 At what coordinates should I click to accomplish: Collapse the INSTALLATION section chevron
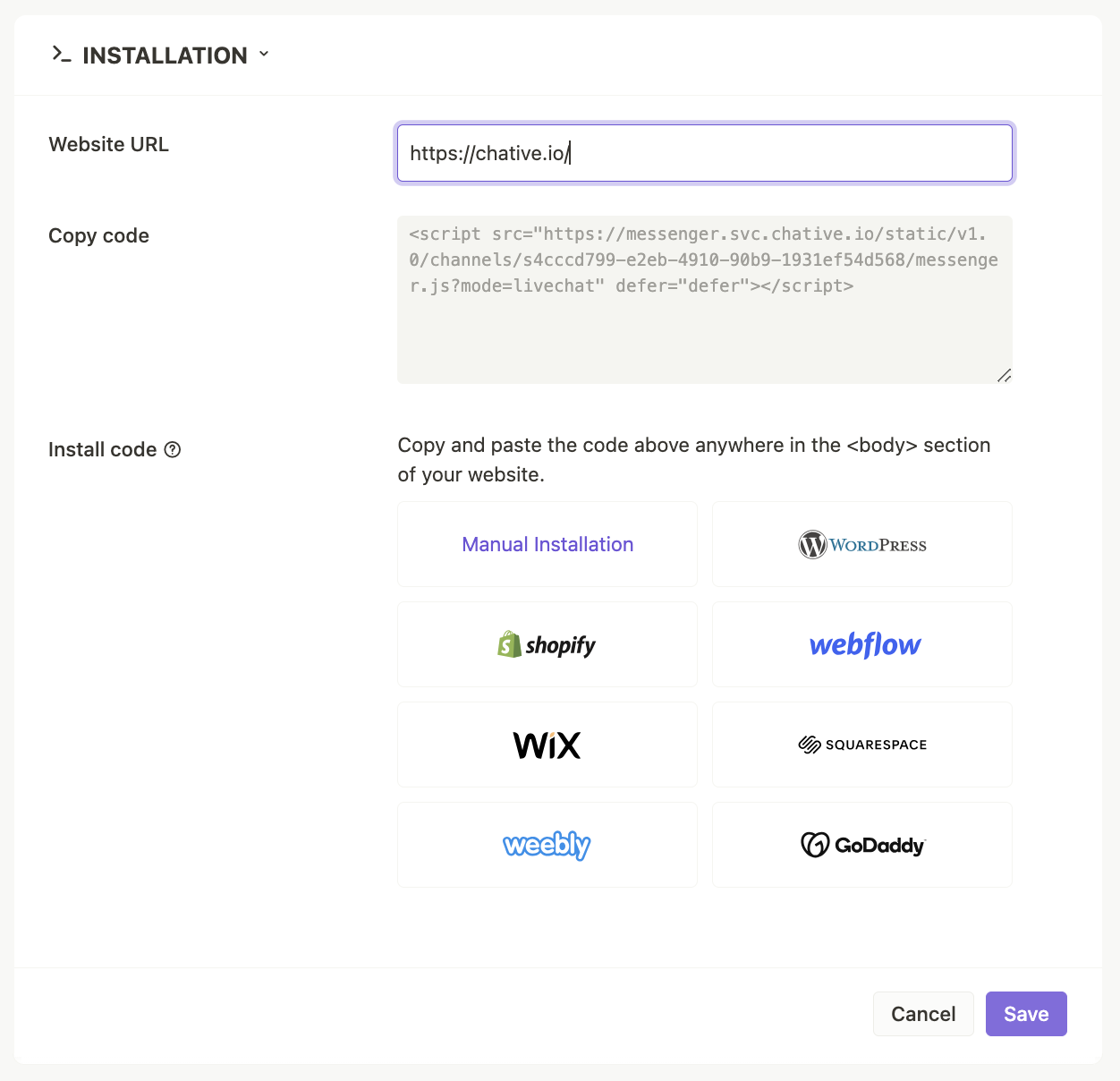click(264, 54)
